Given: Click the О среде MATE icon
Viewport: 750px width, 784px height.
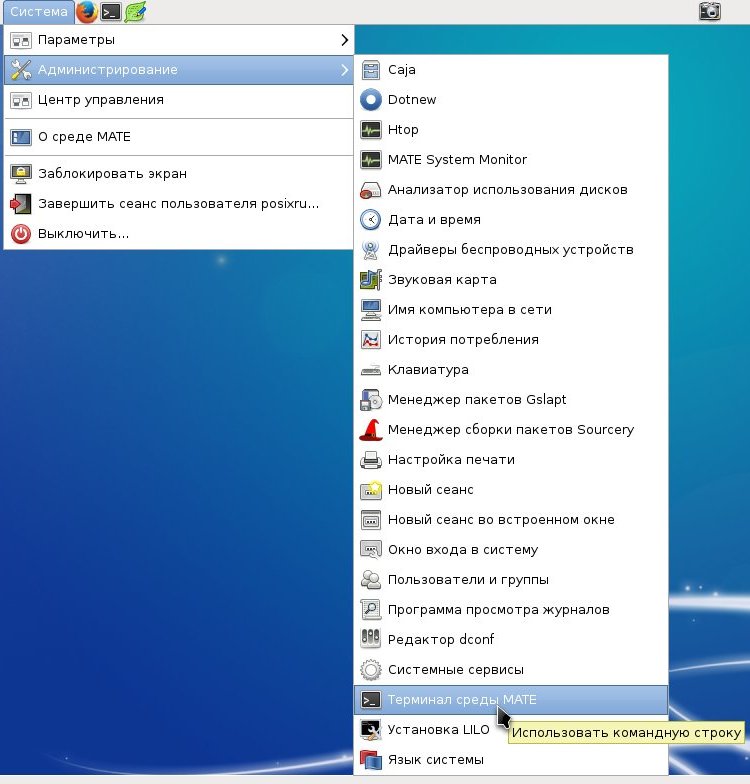Looking at the screenshot, I should [x=20, y=136].
